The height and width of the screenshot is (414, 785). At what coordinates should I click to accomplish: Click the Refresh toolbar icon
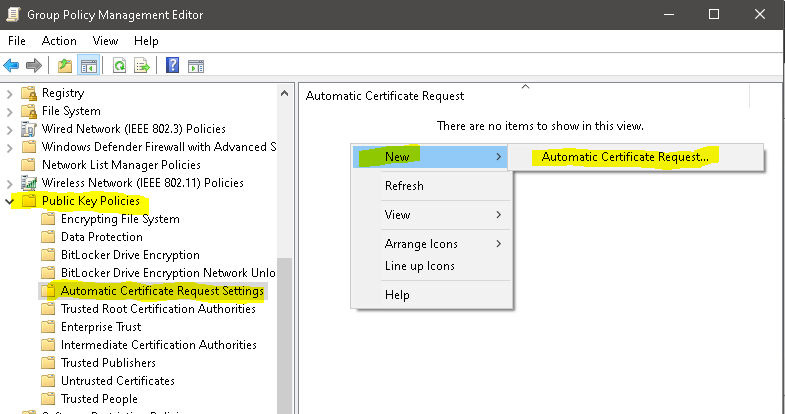119,66
